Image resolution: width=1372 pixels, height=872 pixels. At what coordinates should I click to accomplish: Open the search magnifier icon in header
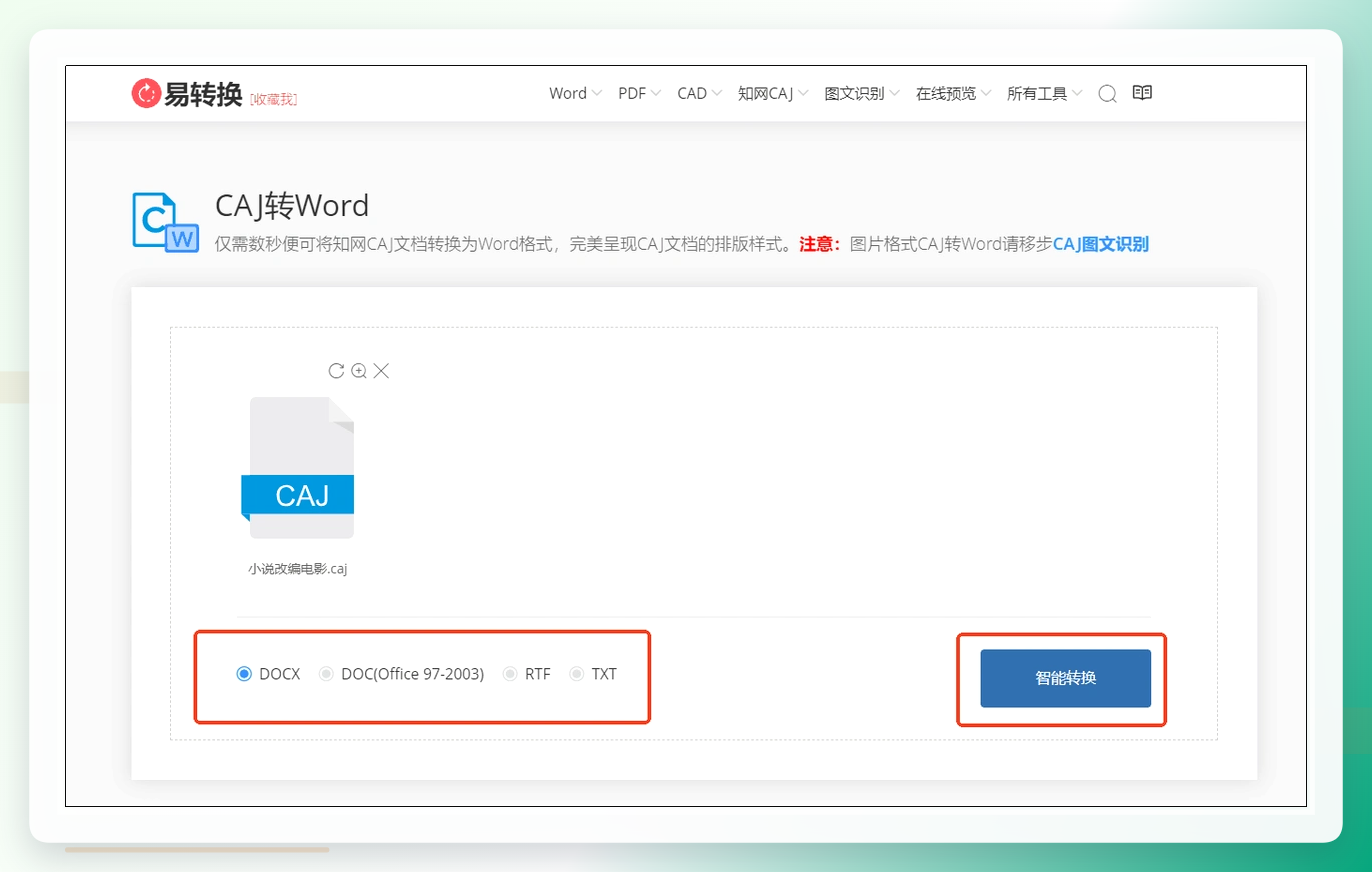click(1107, 94)
